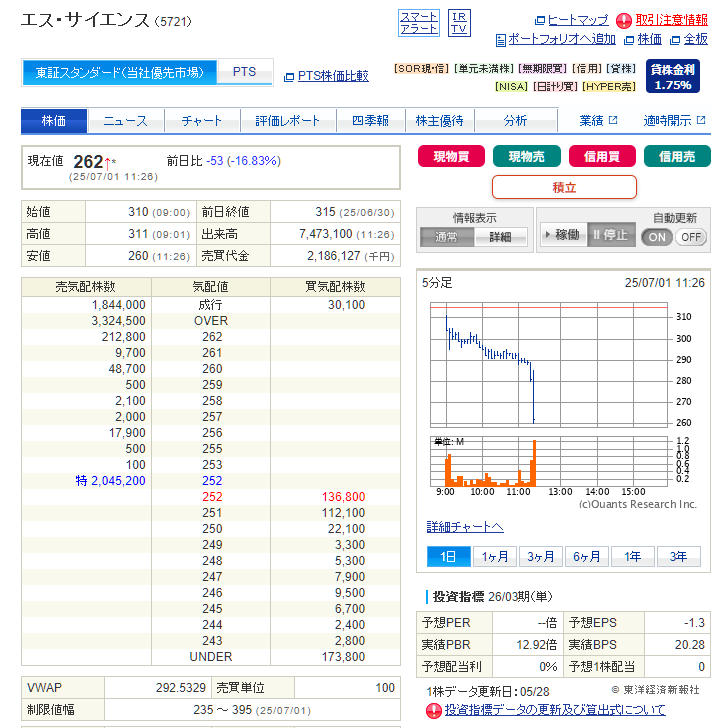Open the 四季報 tab
Viewport: 719px width, 728px height.
point(370,121)
